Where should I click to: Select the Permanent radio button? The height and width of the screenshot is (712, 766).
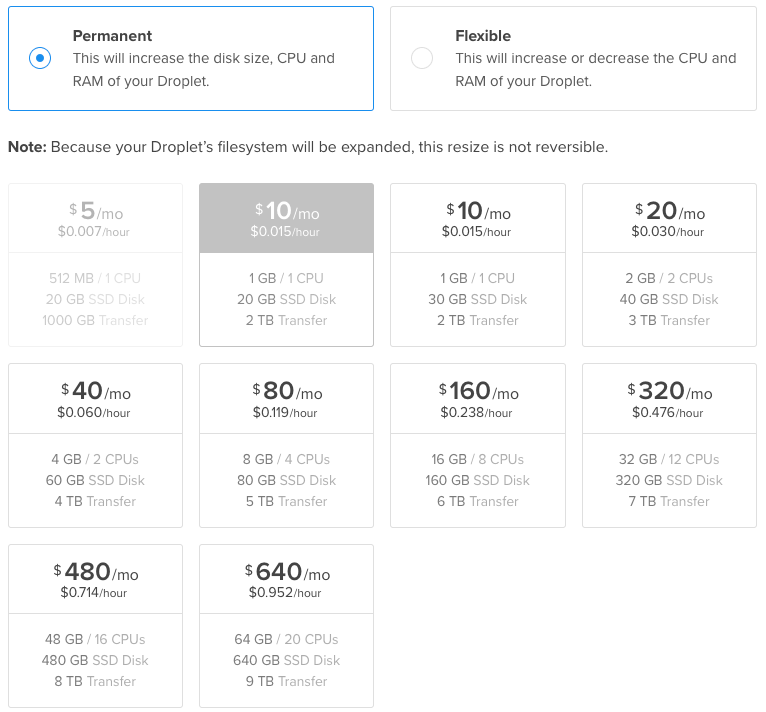pos(39,58)
